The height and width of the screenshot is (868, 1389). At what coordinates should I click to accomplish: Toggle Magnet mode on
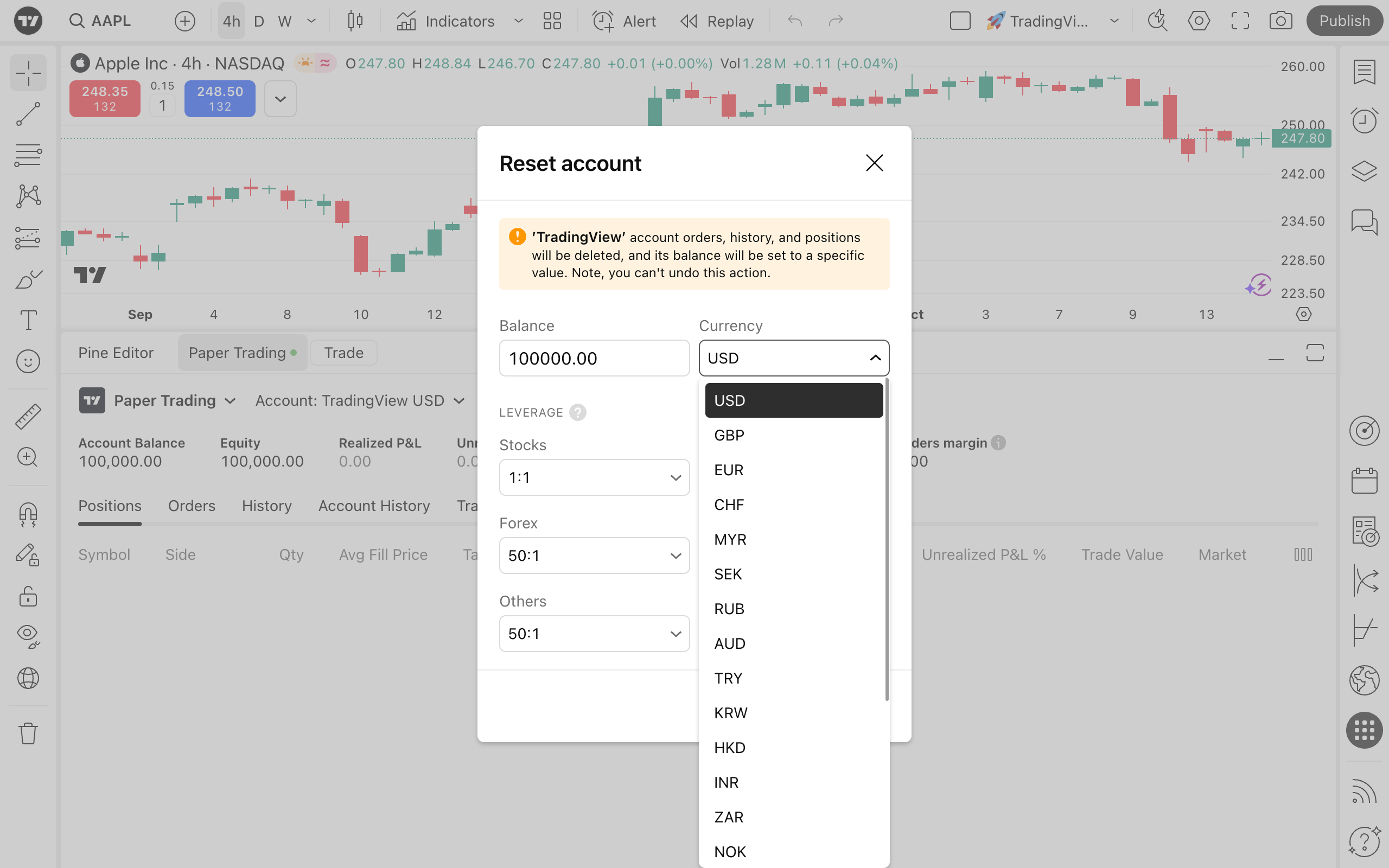pos(28,514)
